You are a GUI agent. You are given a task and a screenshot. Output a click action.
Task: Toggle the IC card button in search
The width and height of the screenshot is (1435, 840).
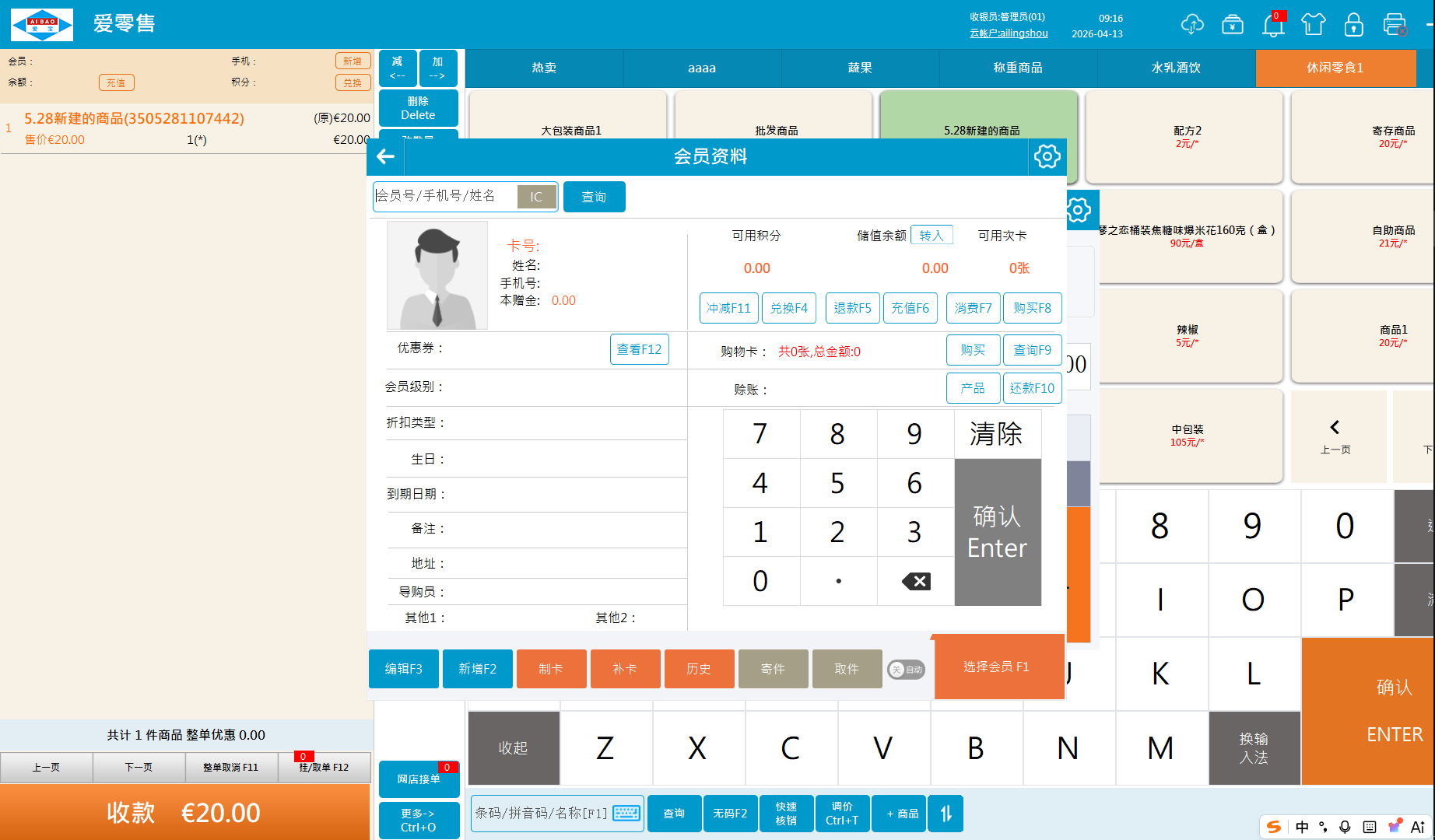[x=536, y=197]
